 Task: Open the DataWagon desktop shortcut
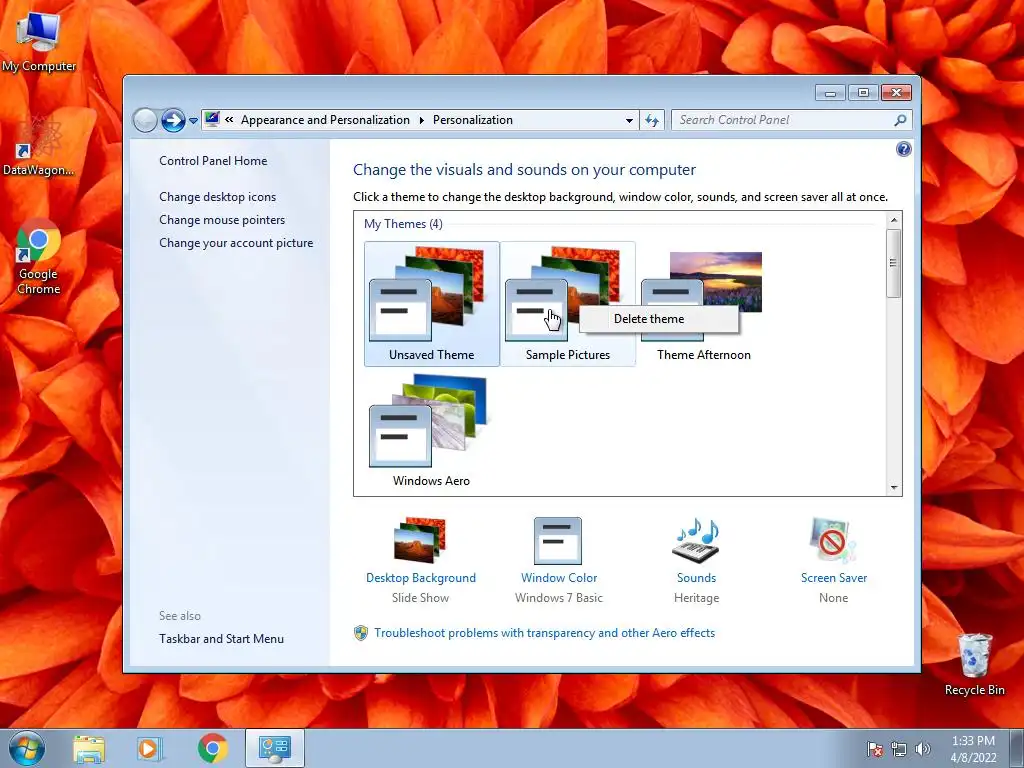[38, 145]
